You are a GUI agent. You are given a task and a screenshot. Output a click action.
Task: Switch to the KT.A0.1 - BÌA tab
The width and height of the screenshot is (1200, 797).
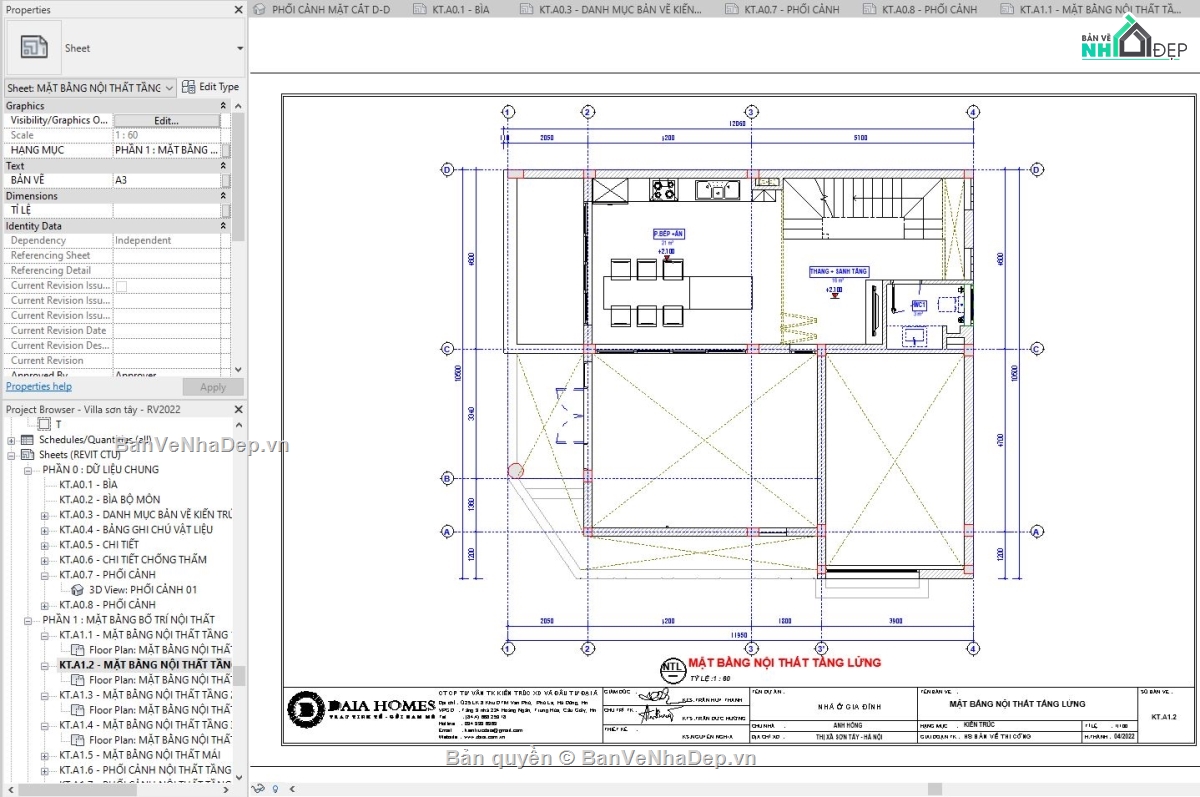451,10
